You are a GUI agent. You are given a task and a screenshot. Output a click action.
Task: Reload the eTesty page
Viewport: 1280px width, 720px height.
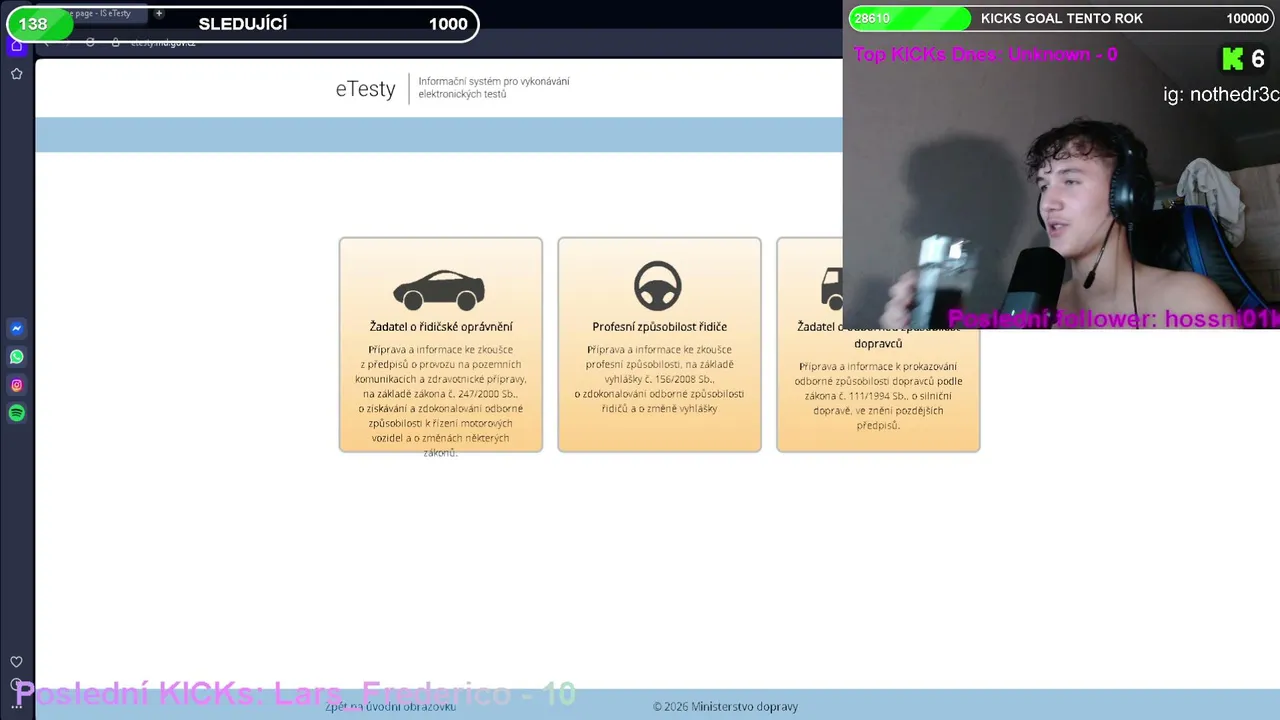click(90, 42)
